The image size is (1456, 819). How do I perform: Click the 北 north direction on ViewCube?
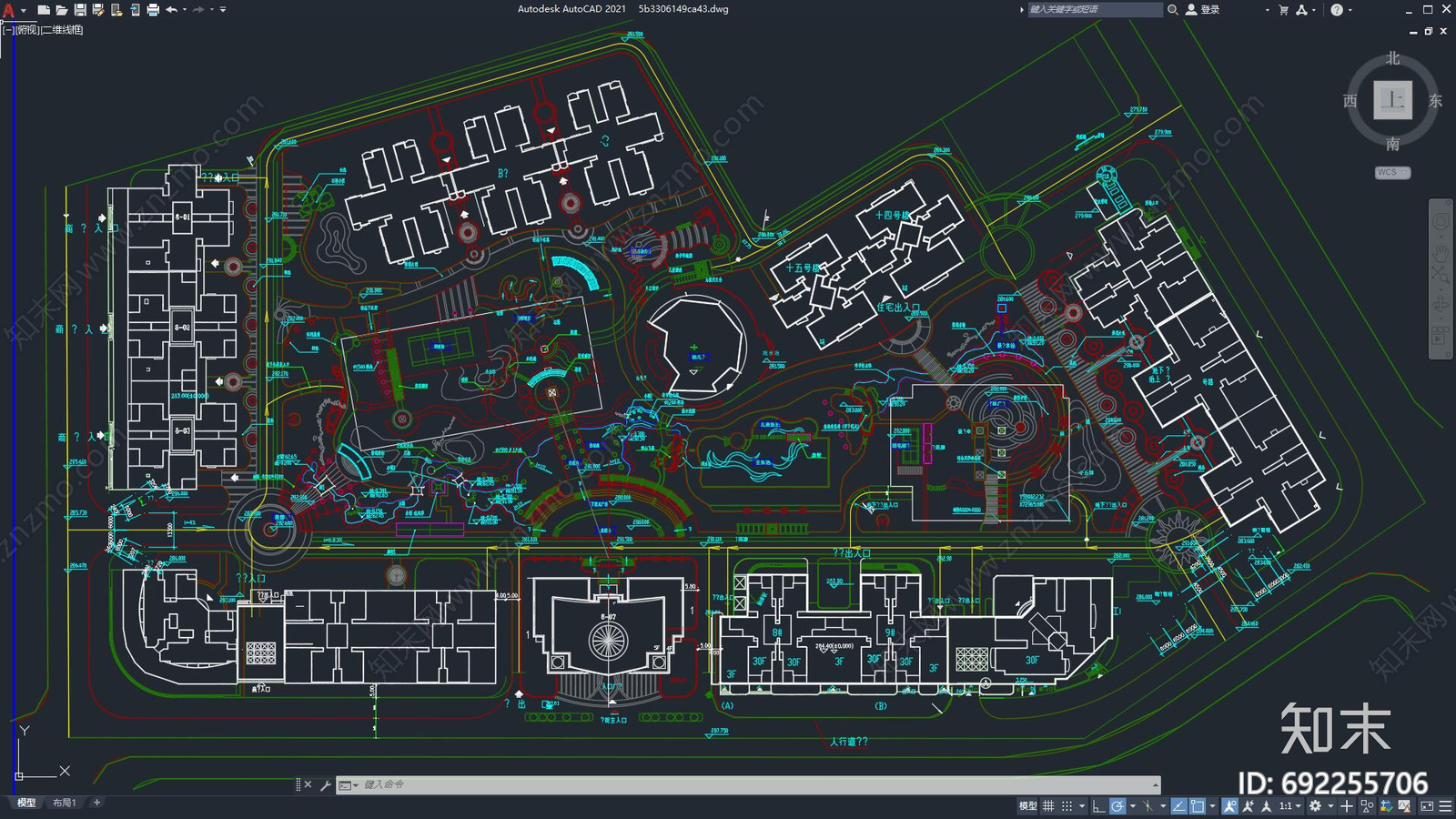point(1392,58)
